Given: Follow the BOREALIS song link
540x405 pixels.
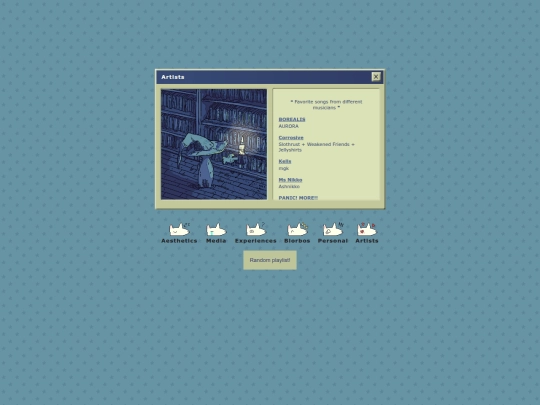Looking at the screenshot, I should coord(292,119).
